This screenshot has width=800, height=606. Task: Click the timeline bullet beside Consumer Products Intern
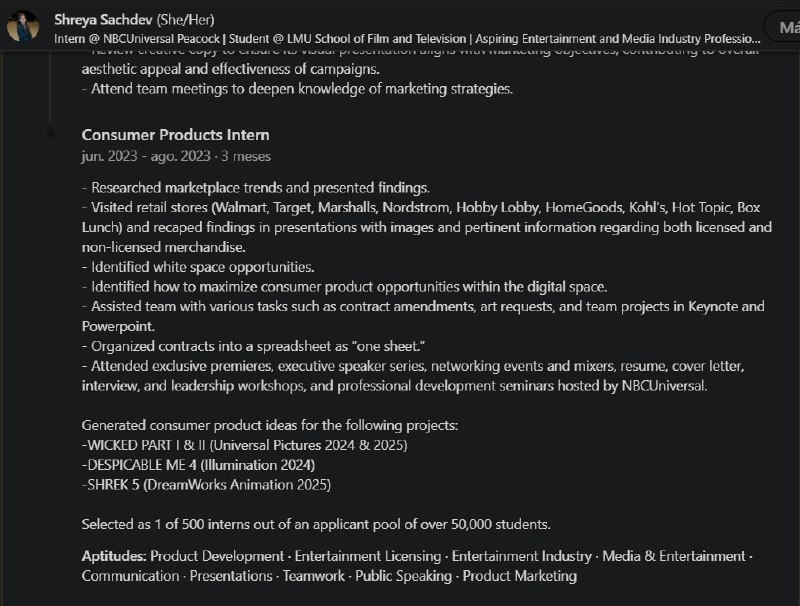[50, 134]
